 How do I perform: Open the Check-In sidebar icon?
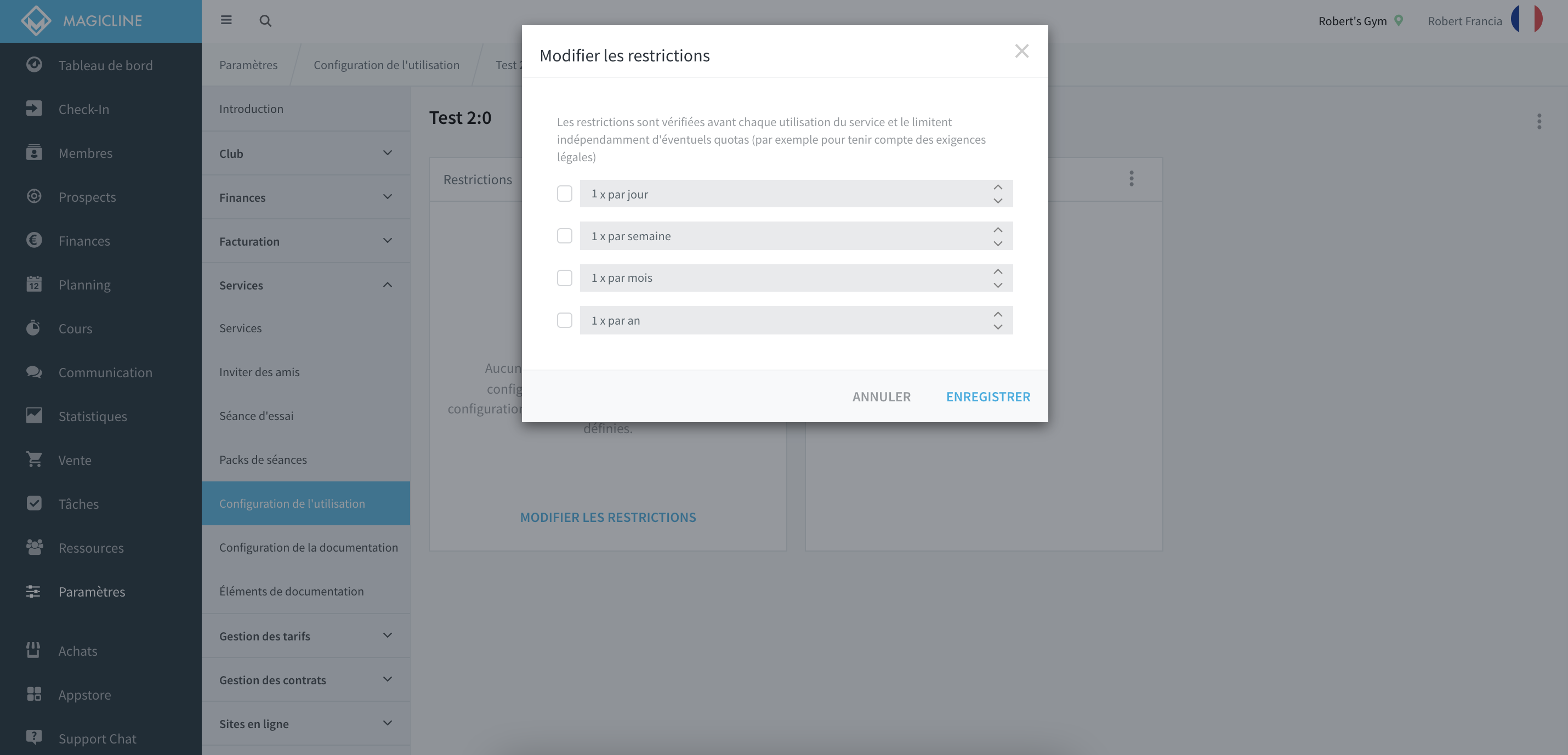click(x=34, y=109)
